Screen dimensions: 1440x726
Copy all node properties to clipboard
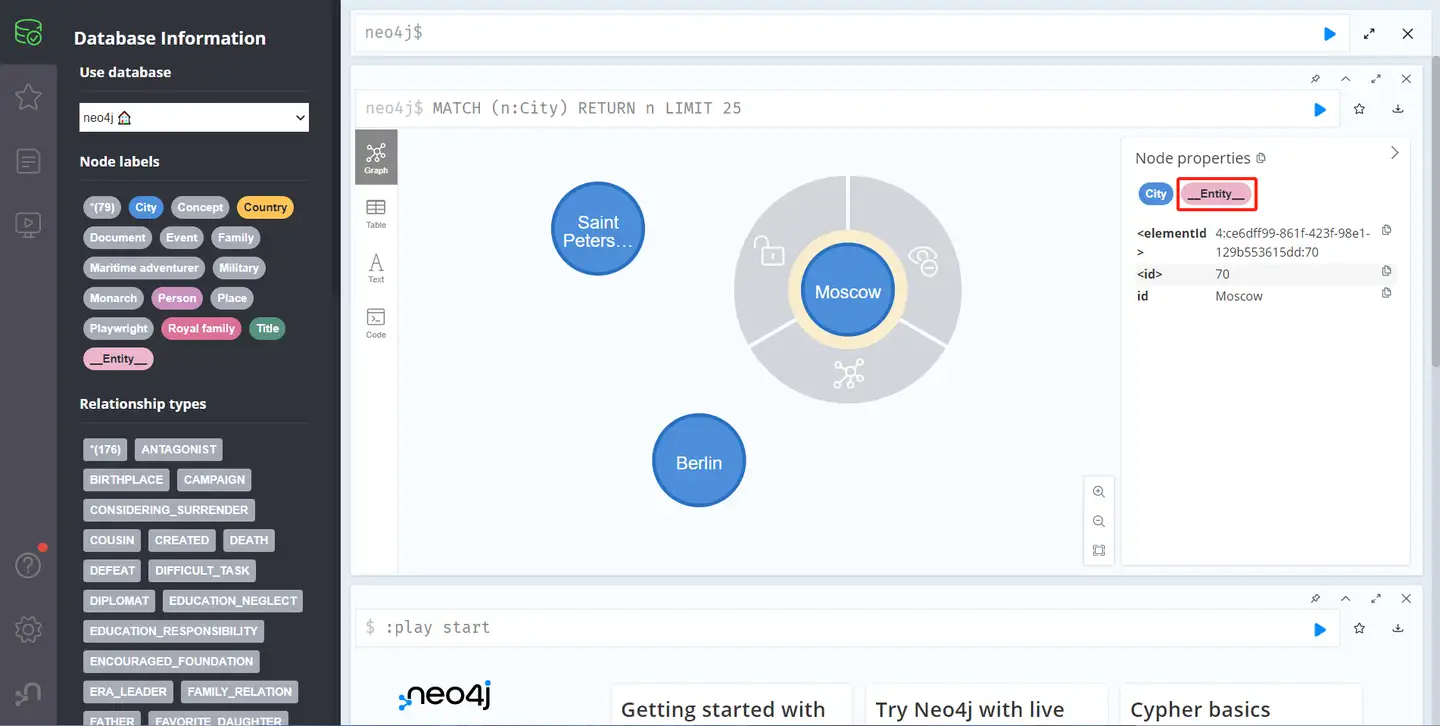1261,158
